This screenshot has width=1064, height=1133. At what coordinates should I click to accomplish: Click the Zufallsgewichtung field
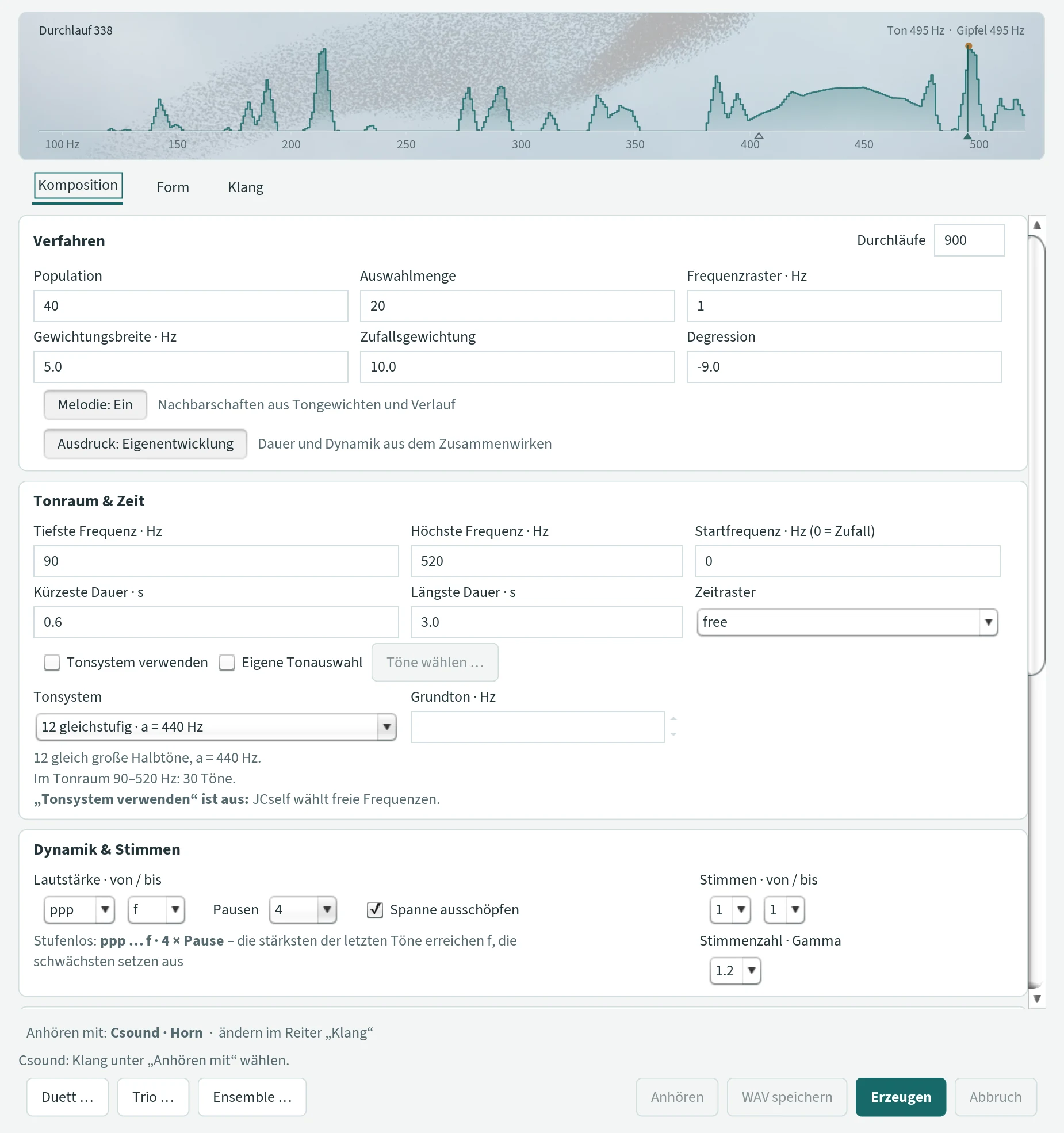pyautogui.click(x=517, y=367)
